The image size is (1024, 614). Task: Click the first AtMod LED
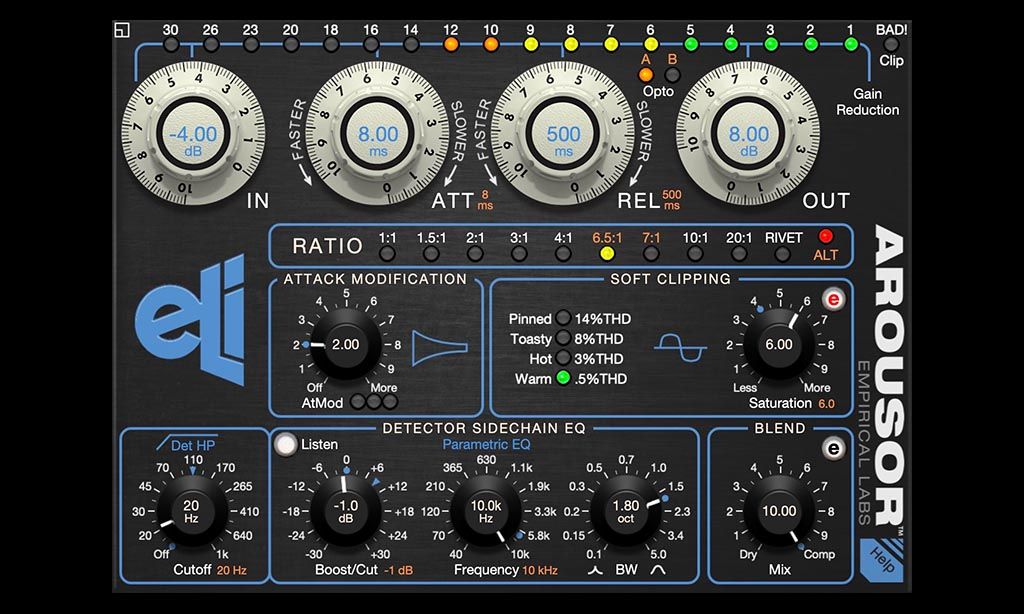(x=358, y=402)
